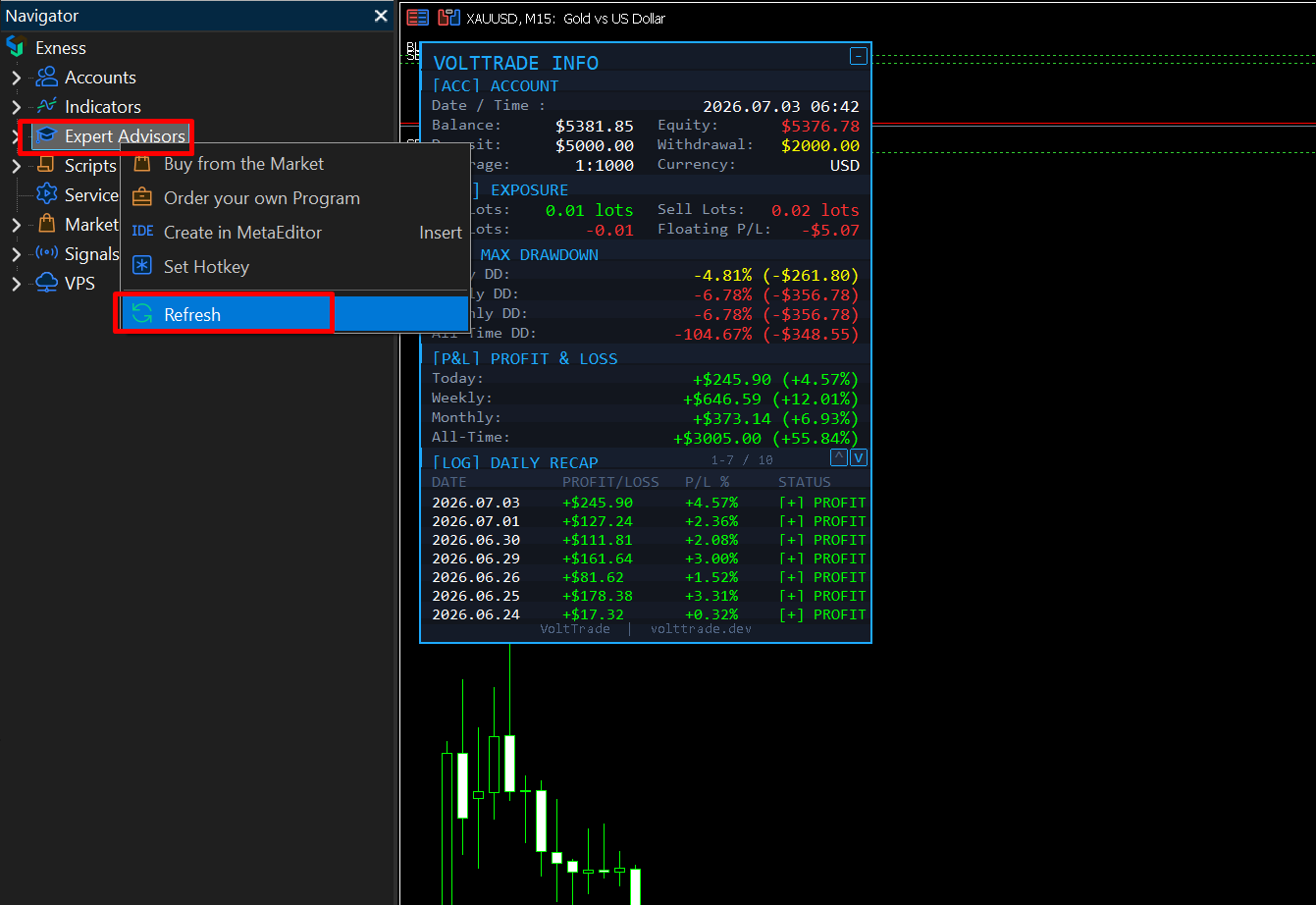Click the chart icon left of XAUUSD title
1316x905 pixels.
pyautogui.click(x=448, y=18)
